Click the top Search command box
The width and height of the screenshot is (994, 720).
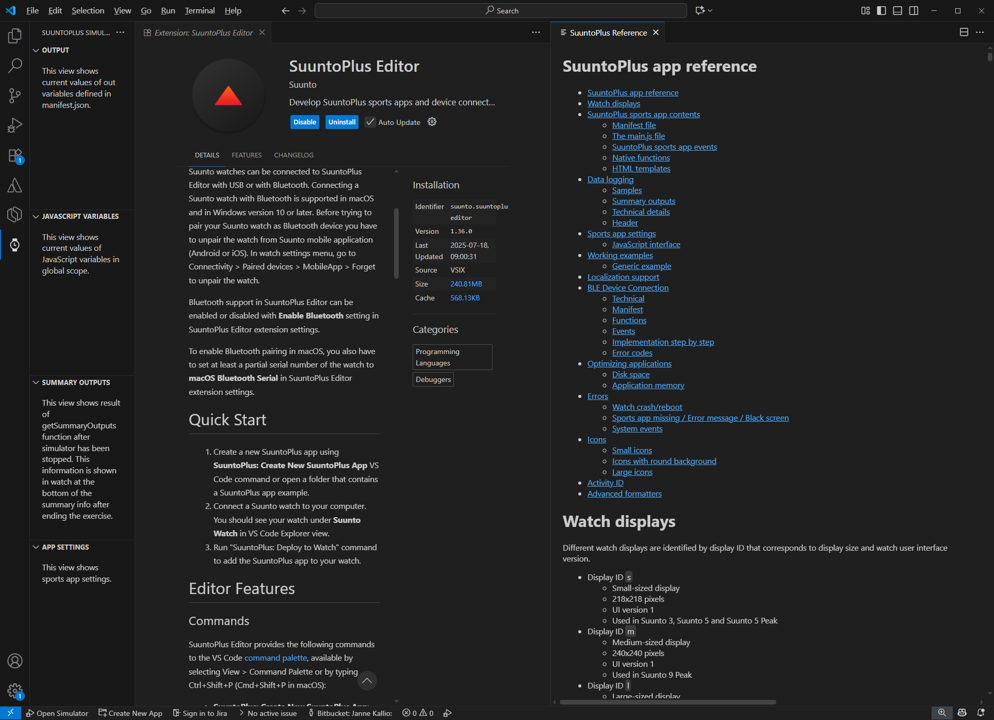coord(500,11)
